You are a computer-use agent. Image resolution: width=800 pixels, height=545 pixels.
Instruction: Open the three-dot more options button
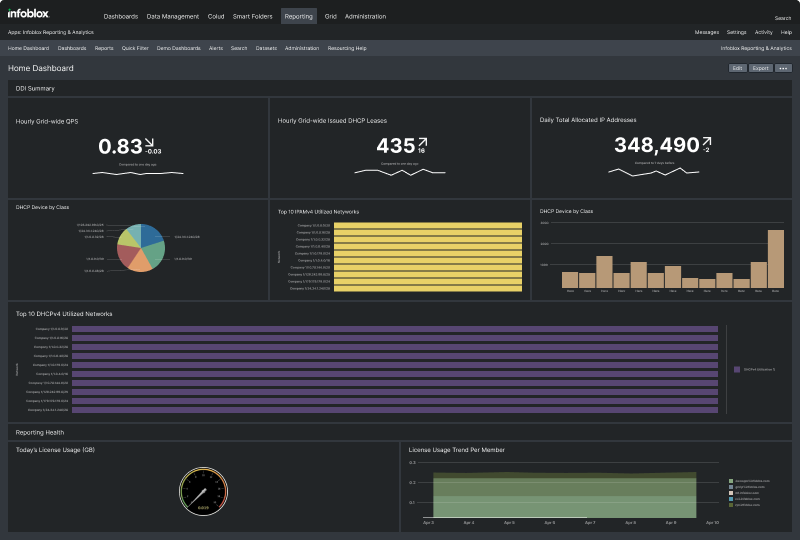tap(783, 68)
